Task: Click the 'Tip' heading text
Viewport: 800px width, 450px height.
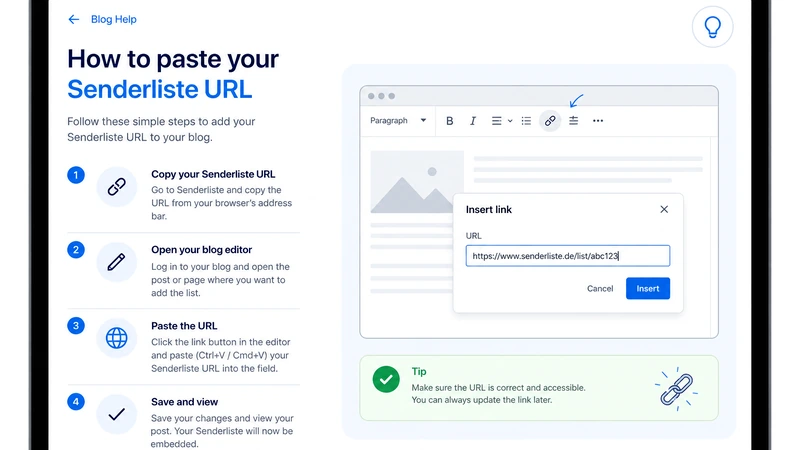Action: (419, 371)
